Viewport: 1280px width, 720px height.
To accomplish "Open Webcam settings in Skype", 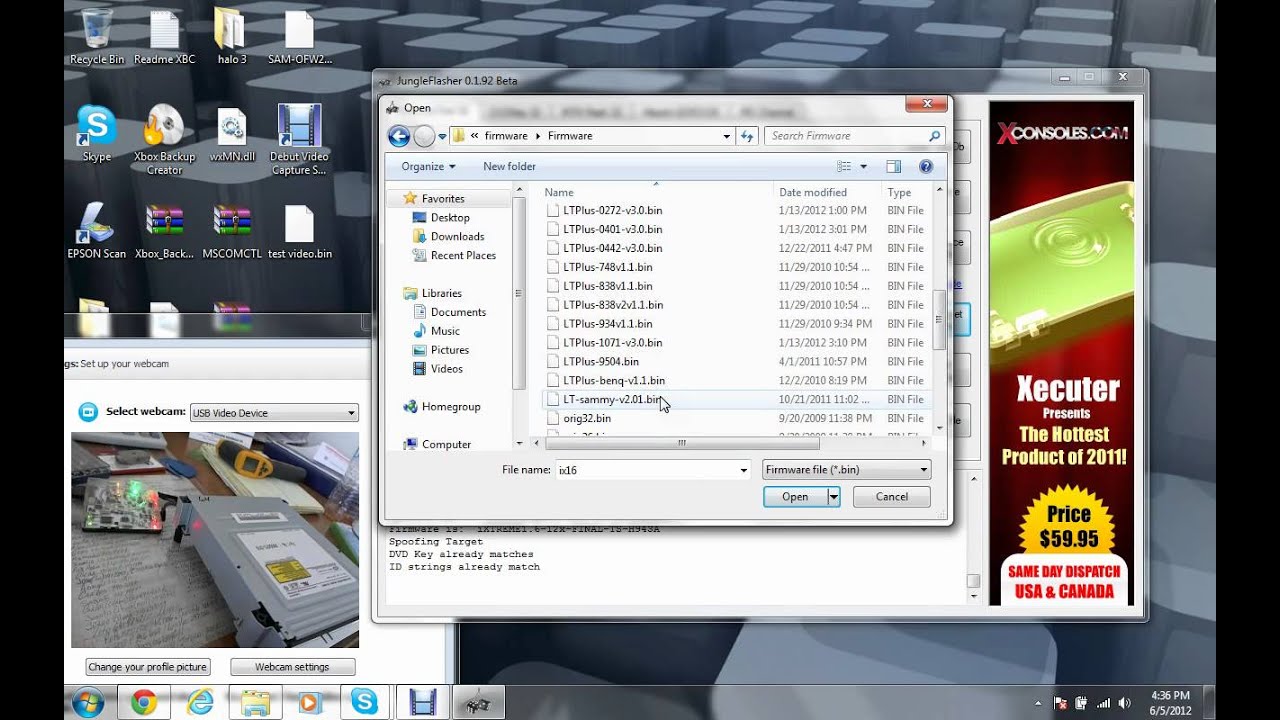I will 292,667.
